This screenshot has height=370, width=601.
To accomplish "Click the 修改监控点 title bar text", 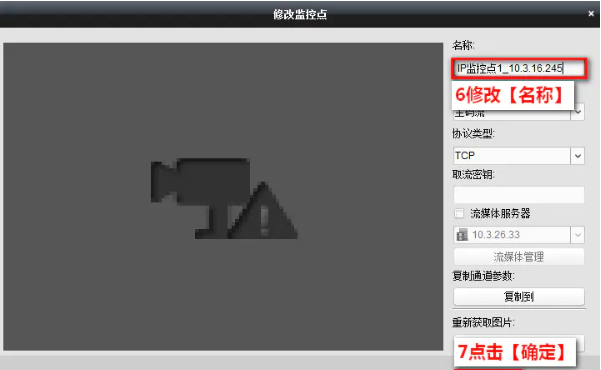I will [x=300, y=15].
